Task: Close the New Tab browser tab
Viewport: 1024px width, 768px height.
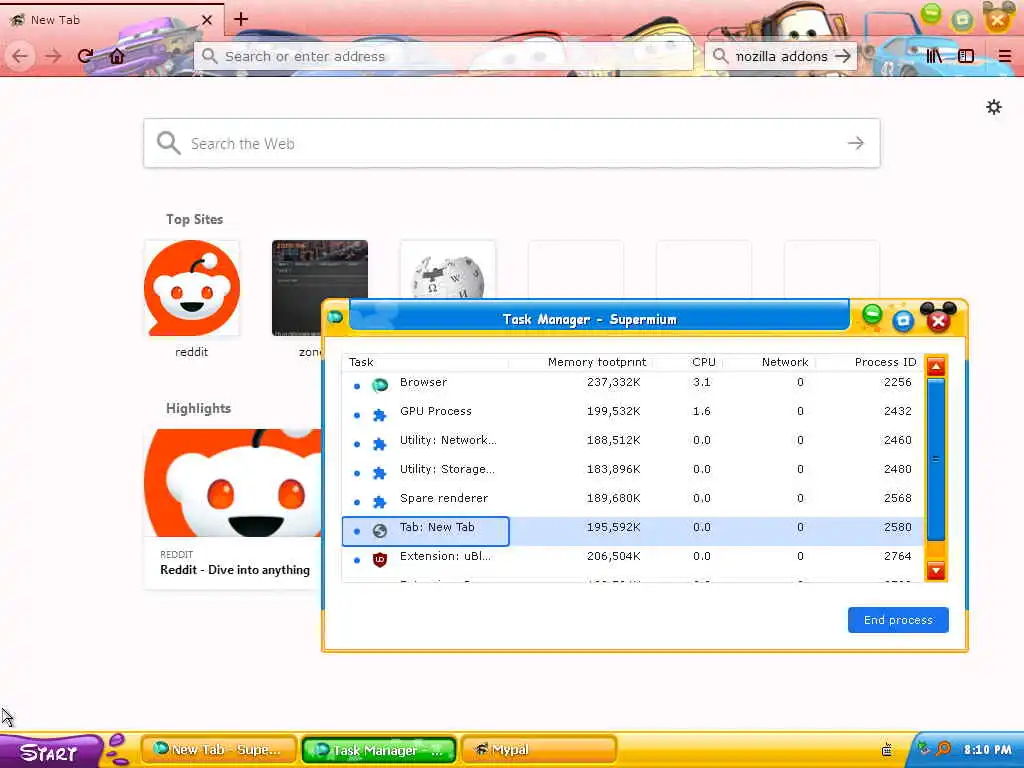Action: pyautogui.click(x=207, y=20)
